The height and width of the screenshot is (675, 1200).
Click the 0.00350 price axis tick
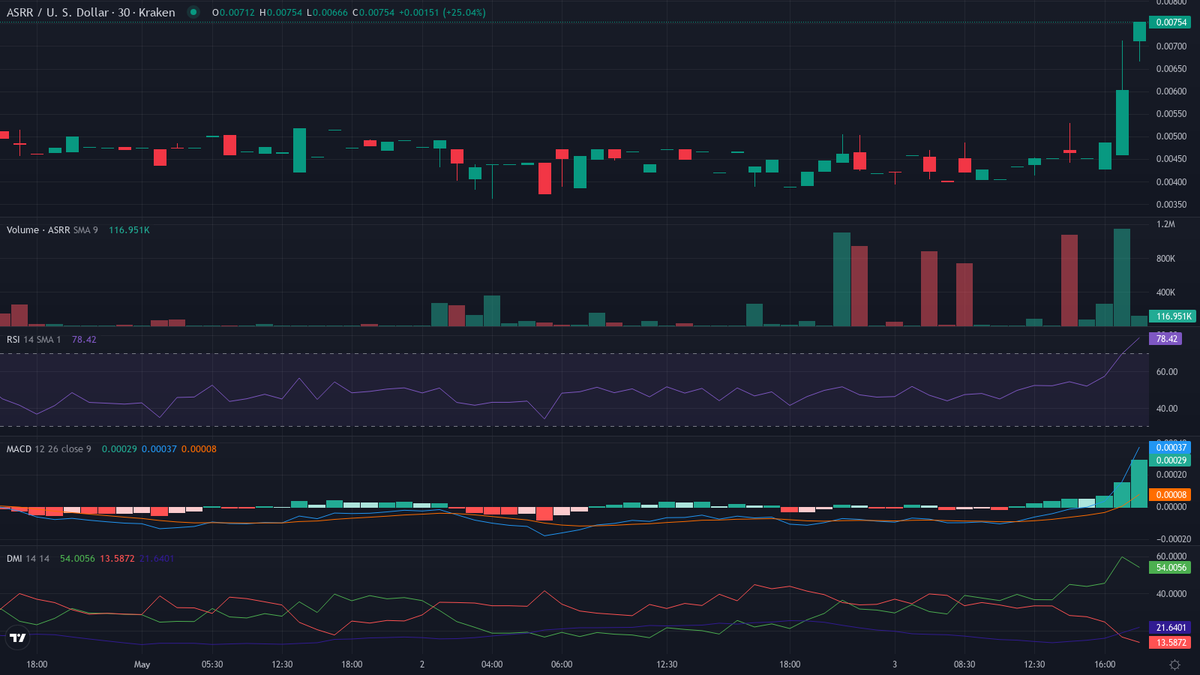point(1172,203)
